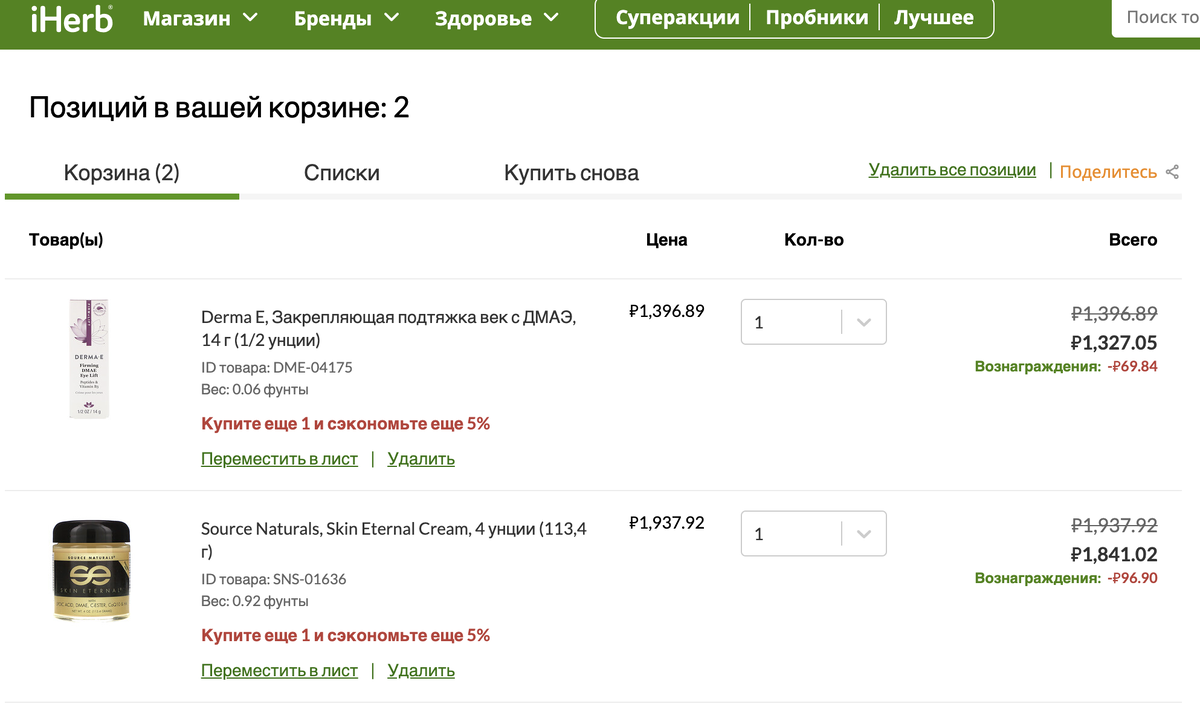Image resolution: width=1200 pixels, height=721 pixels.
Task: Click the ID товара: DME-04175 text
Action: click(x=277, y=367)
